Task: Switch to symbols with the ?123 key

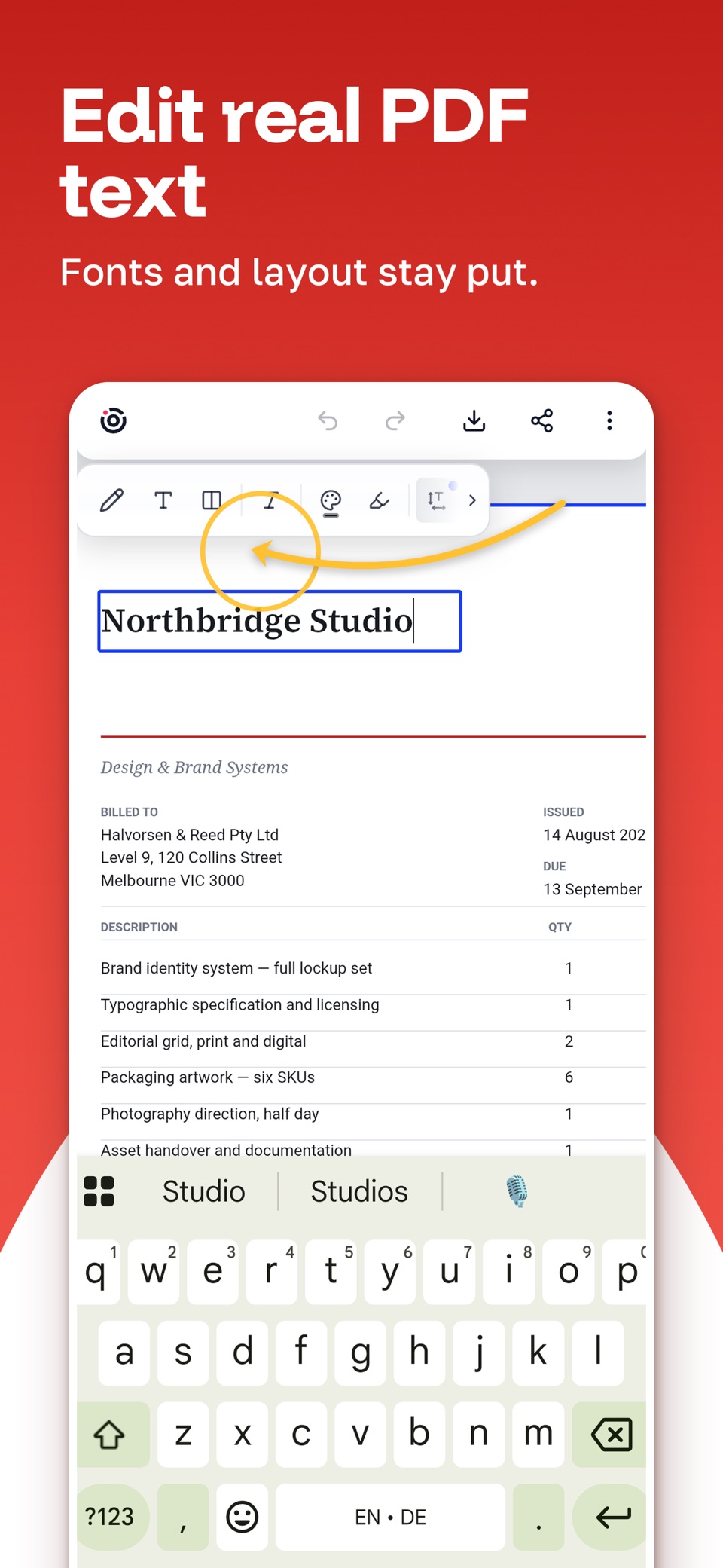Action: click(113, 1516)
